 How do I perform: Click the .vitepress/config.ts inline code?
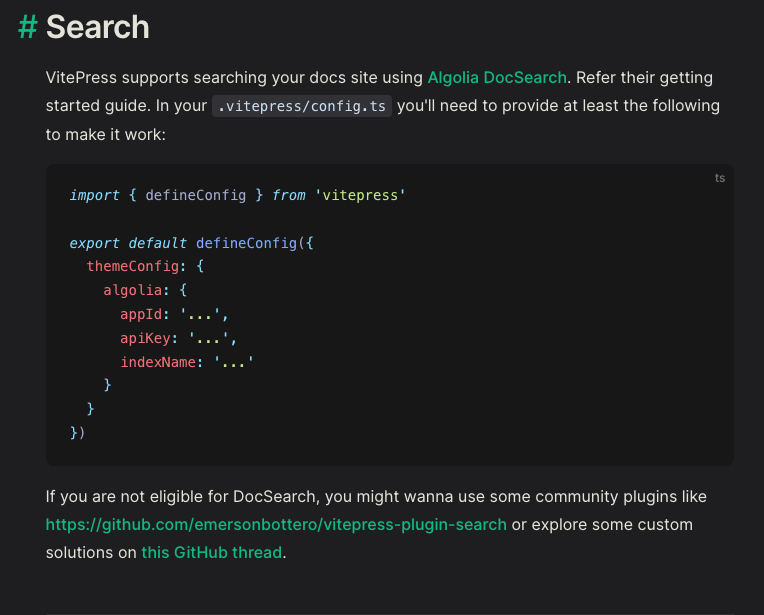[x=302, y=106]
